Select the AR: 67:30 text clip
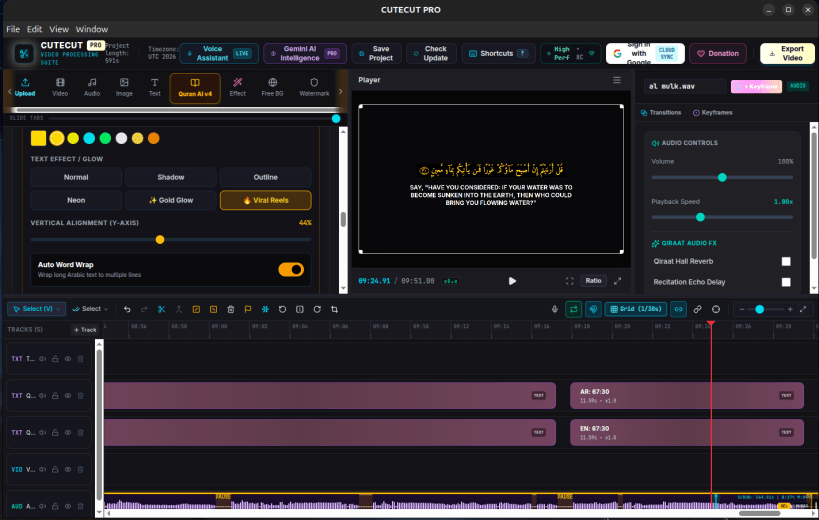Screen dimensions: 819x520 (x=686, y=396)
